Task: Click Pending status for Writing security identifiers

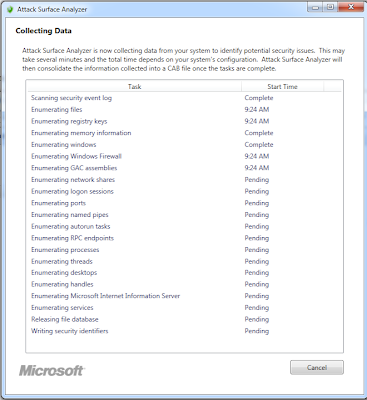Action: (x=257, y=331)
